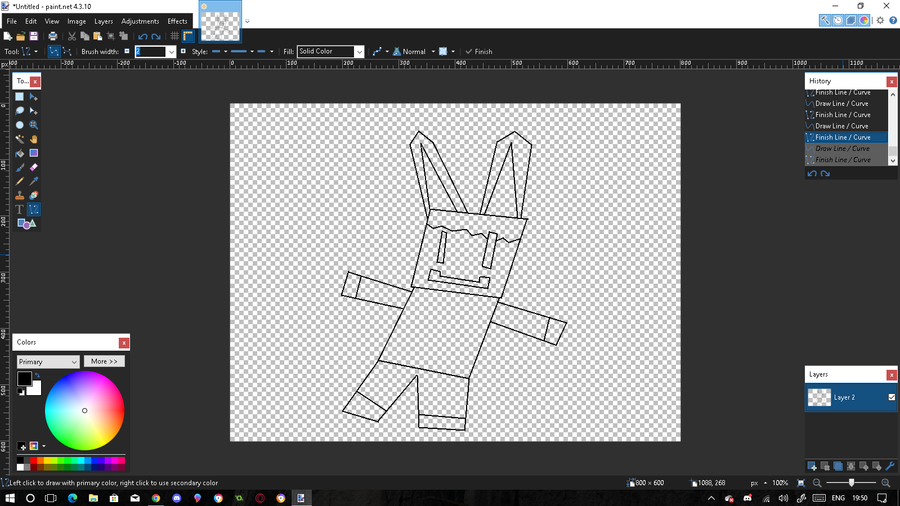Viewport: 900px width, 506px height.
Task: Open the Tool chooser dropdown
Action: (30, 52)
